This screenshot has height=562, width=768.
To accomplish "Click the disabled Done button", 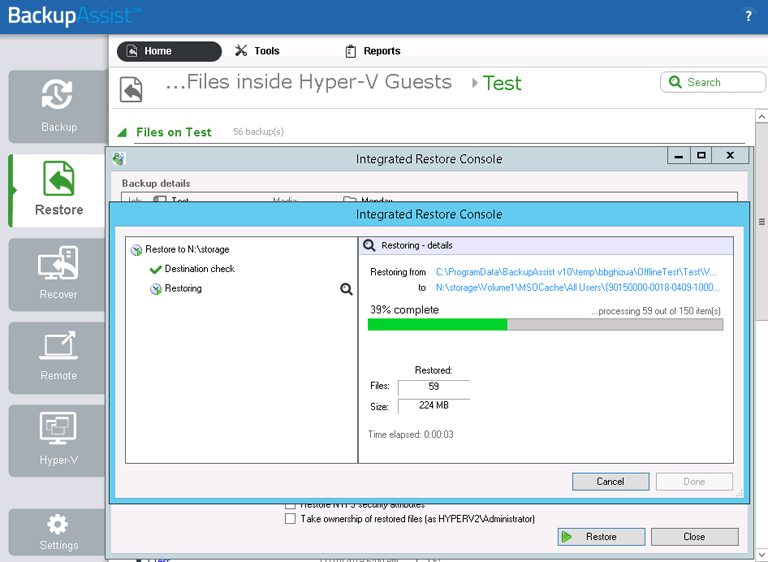I will 694,481.
